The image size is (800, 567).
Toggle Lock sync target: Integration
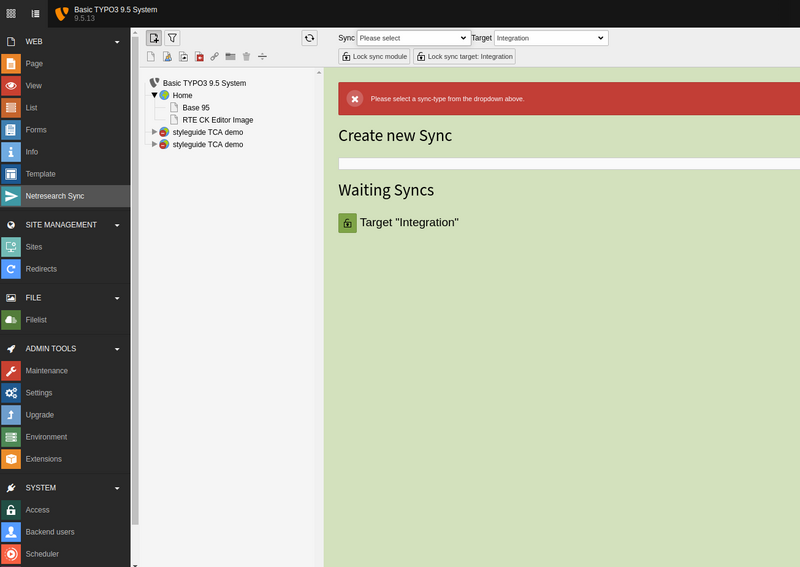464,57
